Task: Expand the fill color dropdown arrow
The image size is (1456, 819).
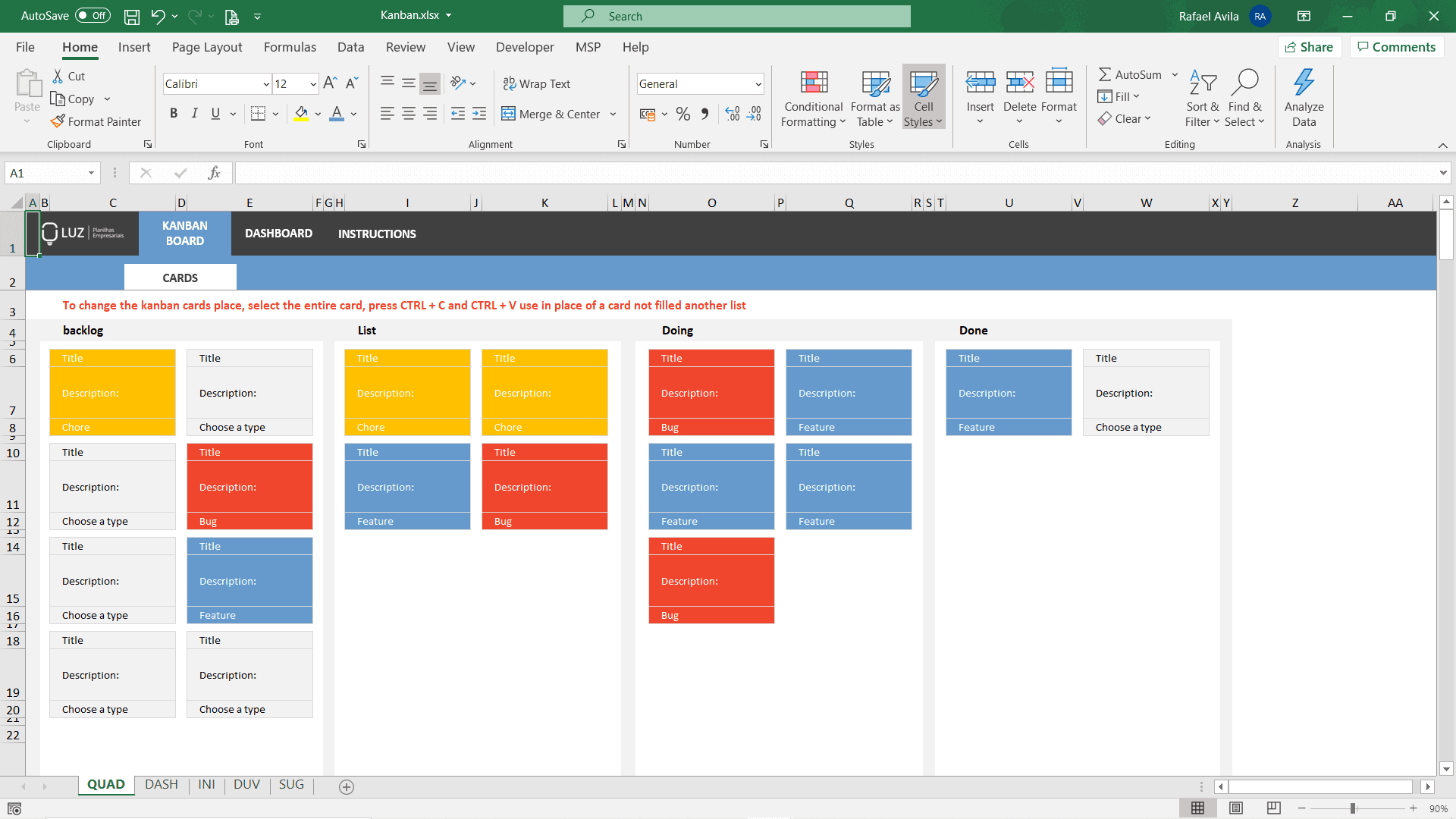Action: pyautogui.click(x=316, y=114)
